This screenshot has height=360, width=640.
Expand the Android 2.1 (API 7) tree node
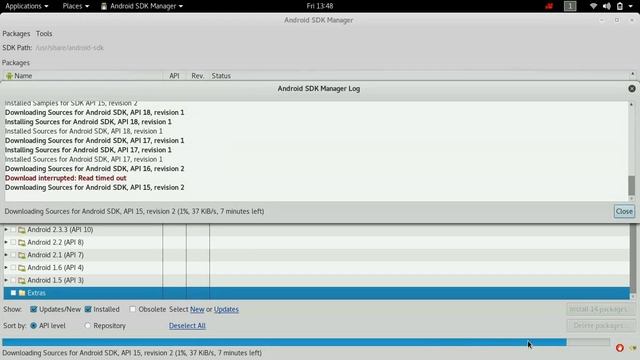coord(6,255)
